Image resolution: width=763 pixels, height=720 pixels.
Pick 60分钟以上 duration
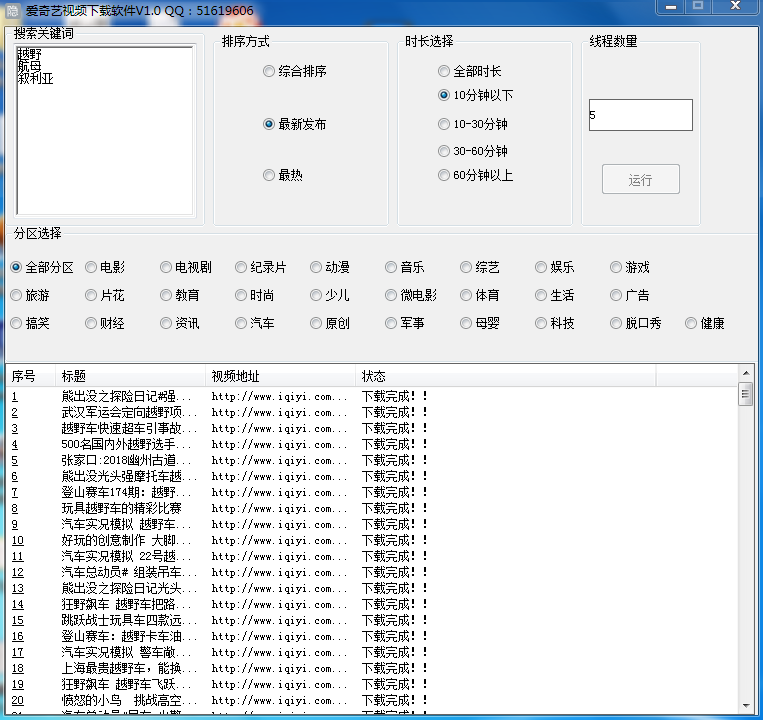[475, 175]
